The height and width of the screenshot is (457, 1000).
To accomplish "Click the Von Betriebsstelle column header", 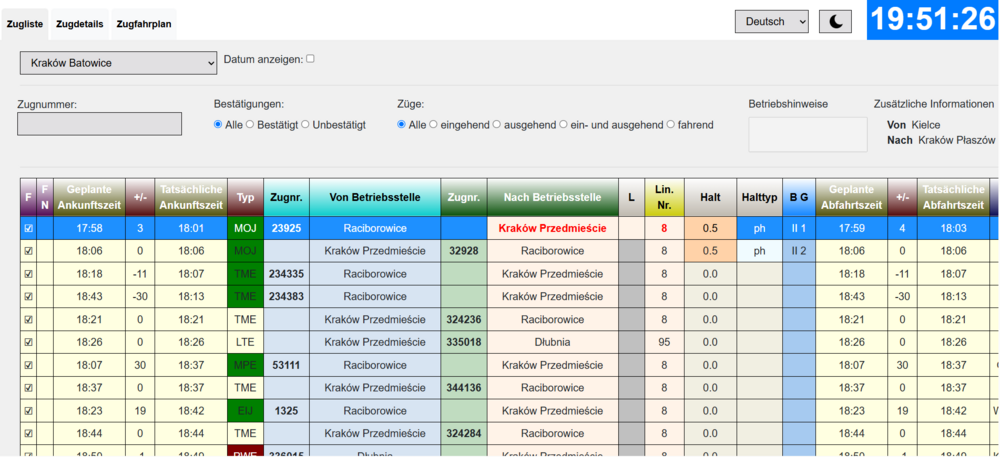I will click(374, 197).
